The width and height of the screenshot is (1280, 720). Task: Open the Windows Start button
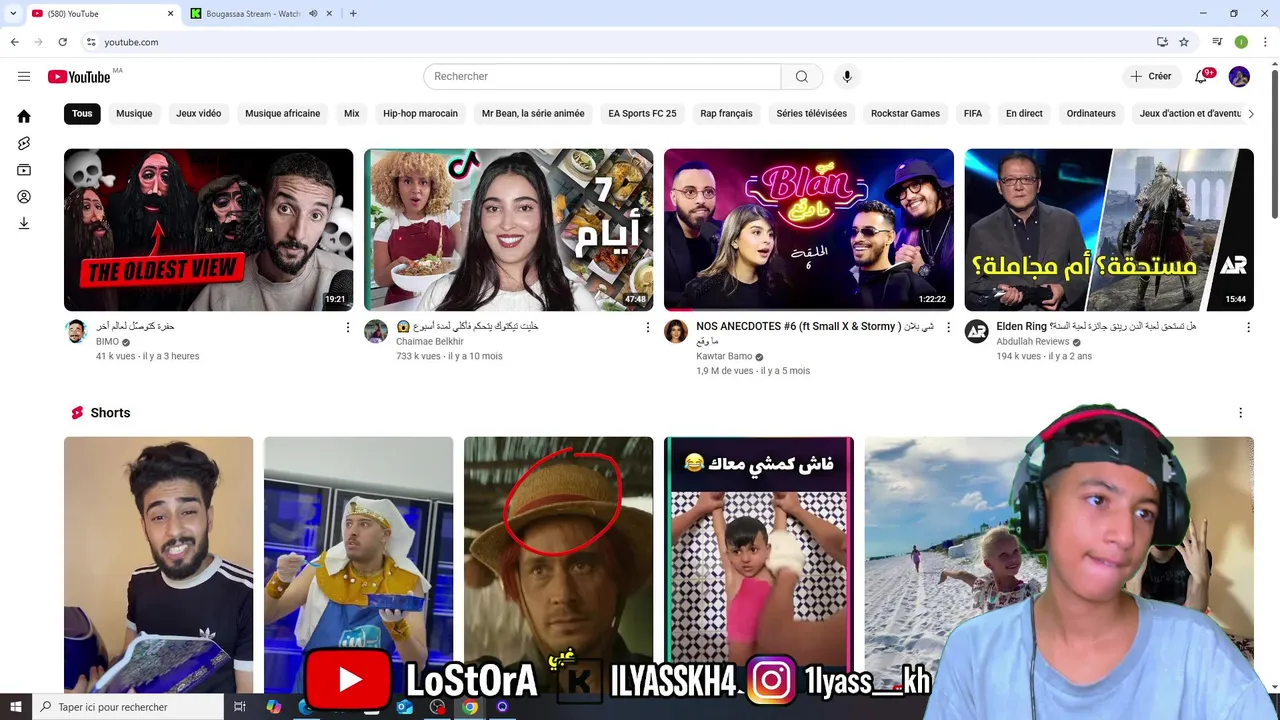(16, 707)
